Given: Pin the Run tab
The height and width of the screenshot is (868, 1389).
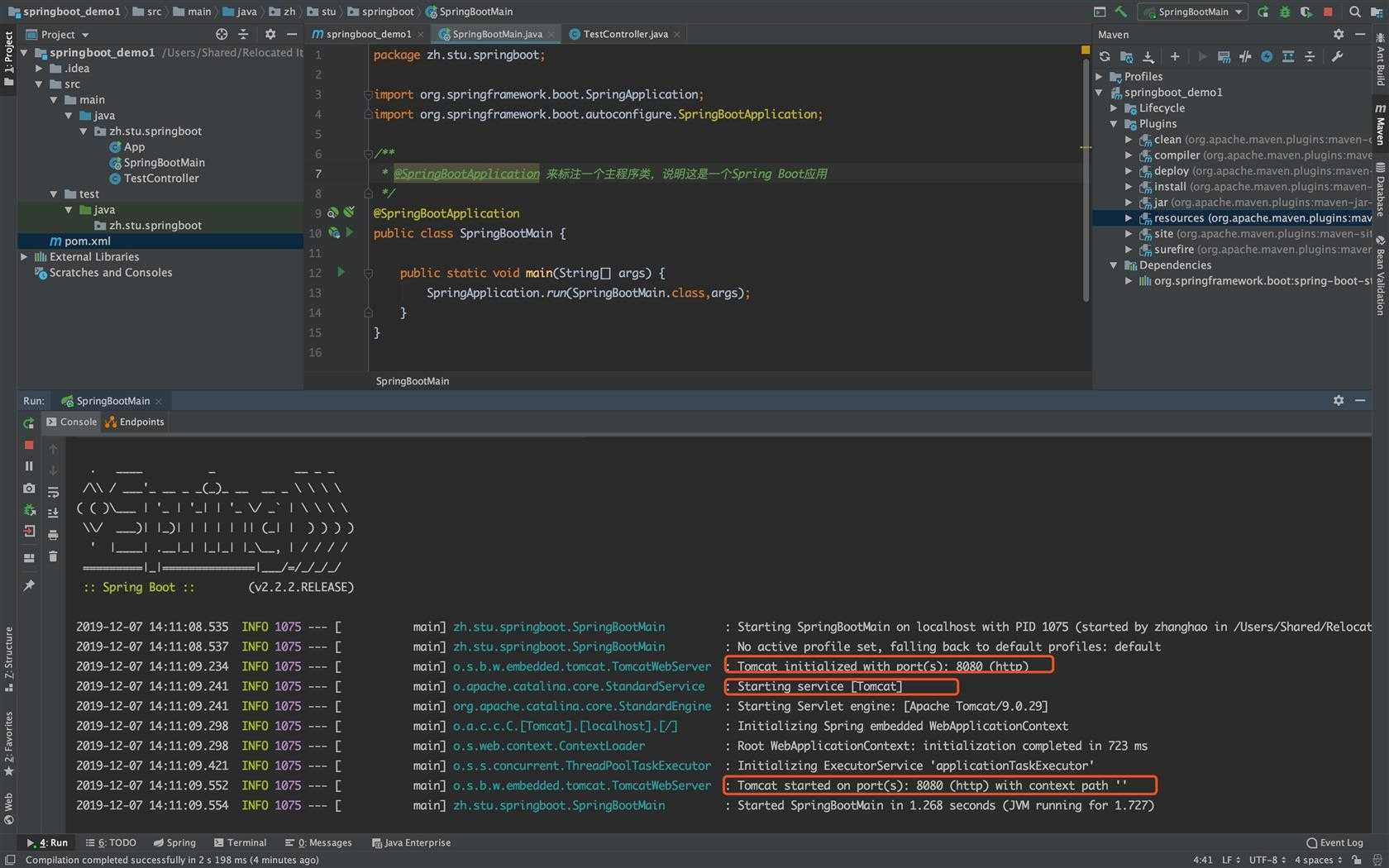Looking at the screenshot, I should [x=29, y=585].
